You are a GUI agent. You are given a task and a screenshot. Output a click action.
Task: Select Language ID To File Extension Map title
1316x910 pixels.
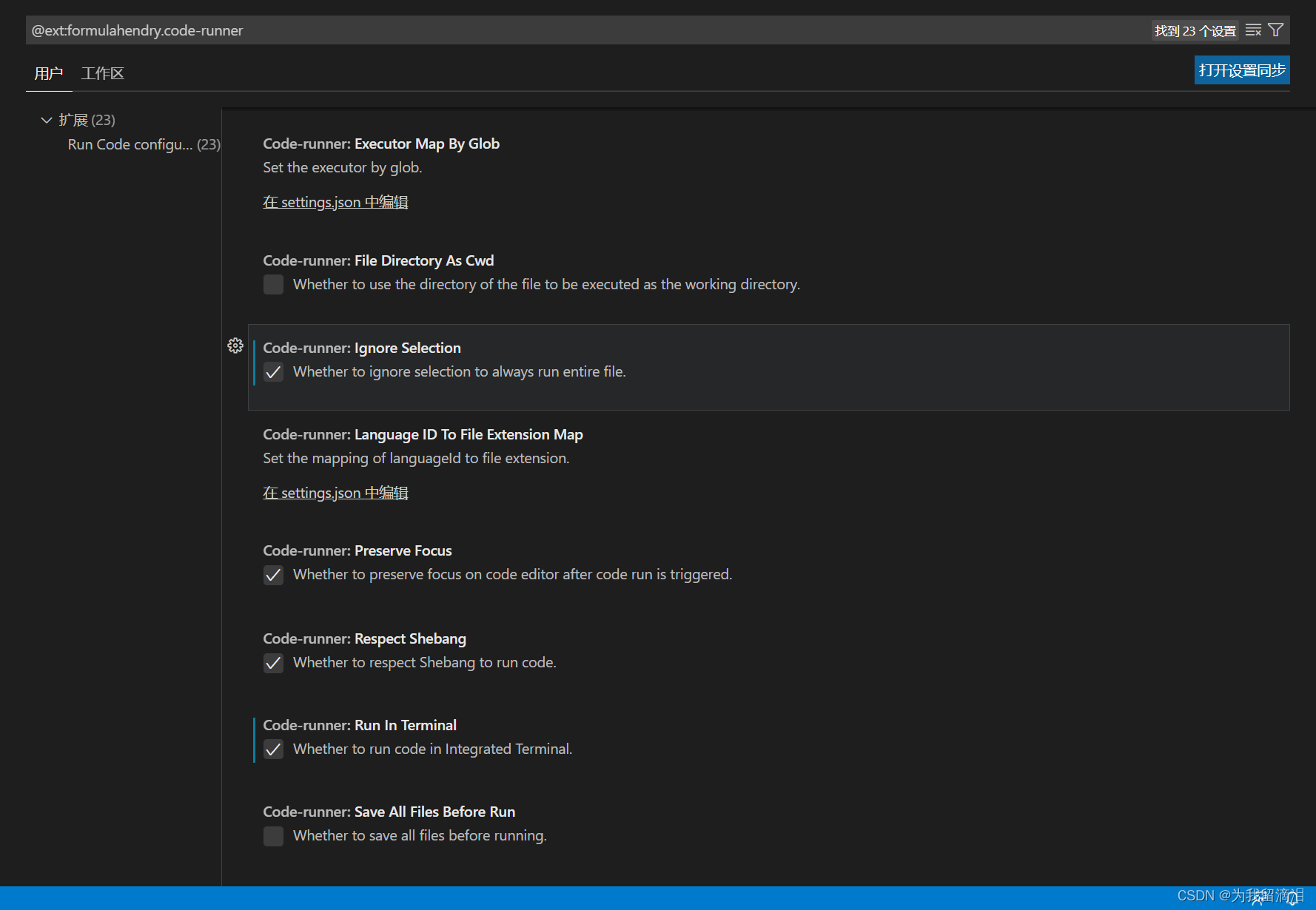(x=423, y=434)
